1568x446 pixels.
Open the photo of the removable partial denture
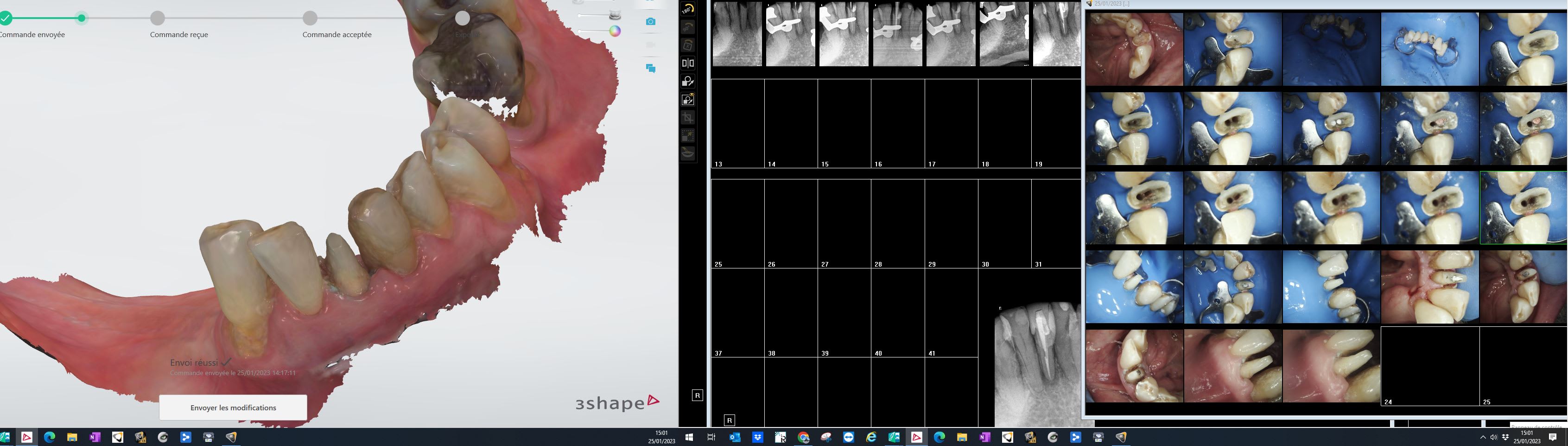click(x=1430, y=49)
